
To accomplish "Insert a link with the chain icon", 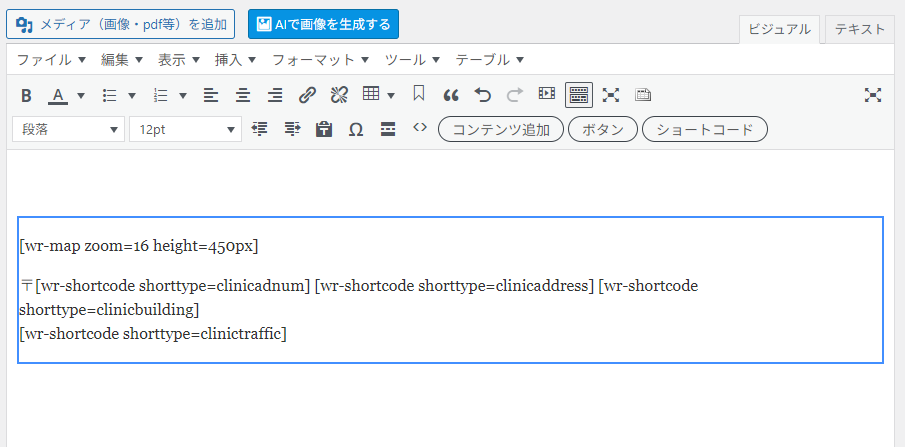I will (x=308, y=95).
